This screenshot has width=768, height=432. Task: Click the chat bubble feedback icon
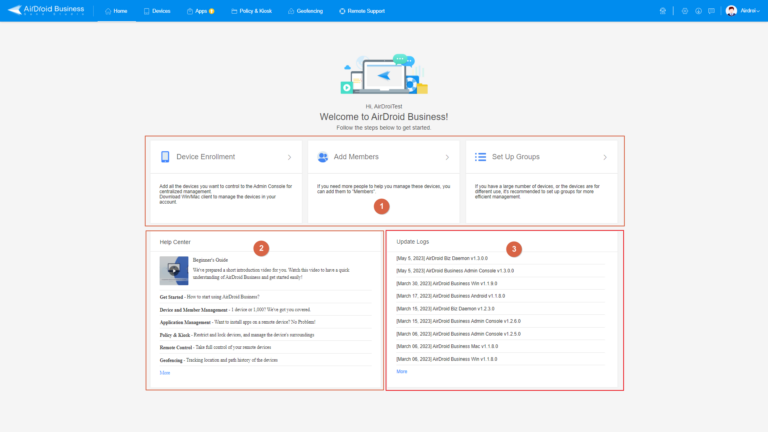(710, 11)
